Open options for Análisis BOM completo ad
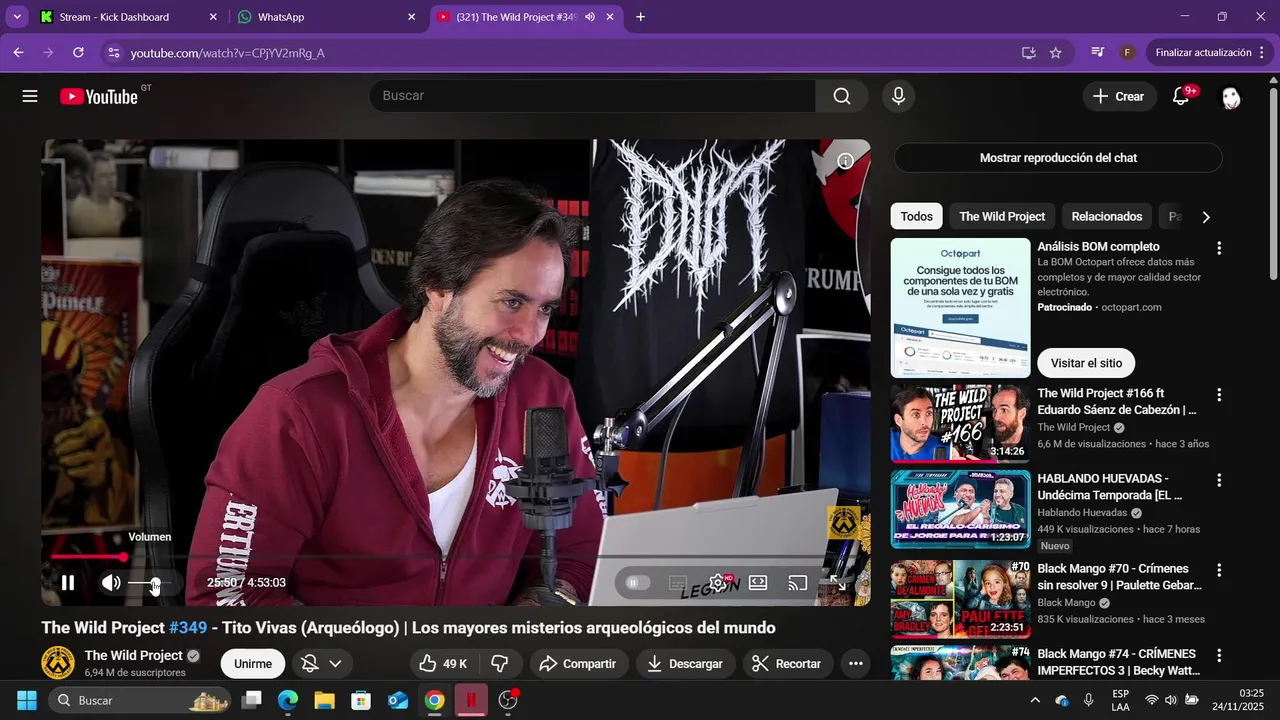 point(1219,248)
